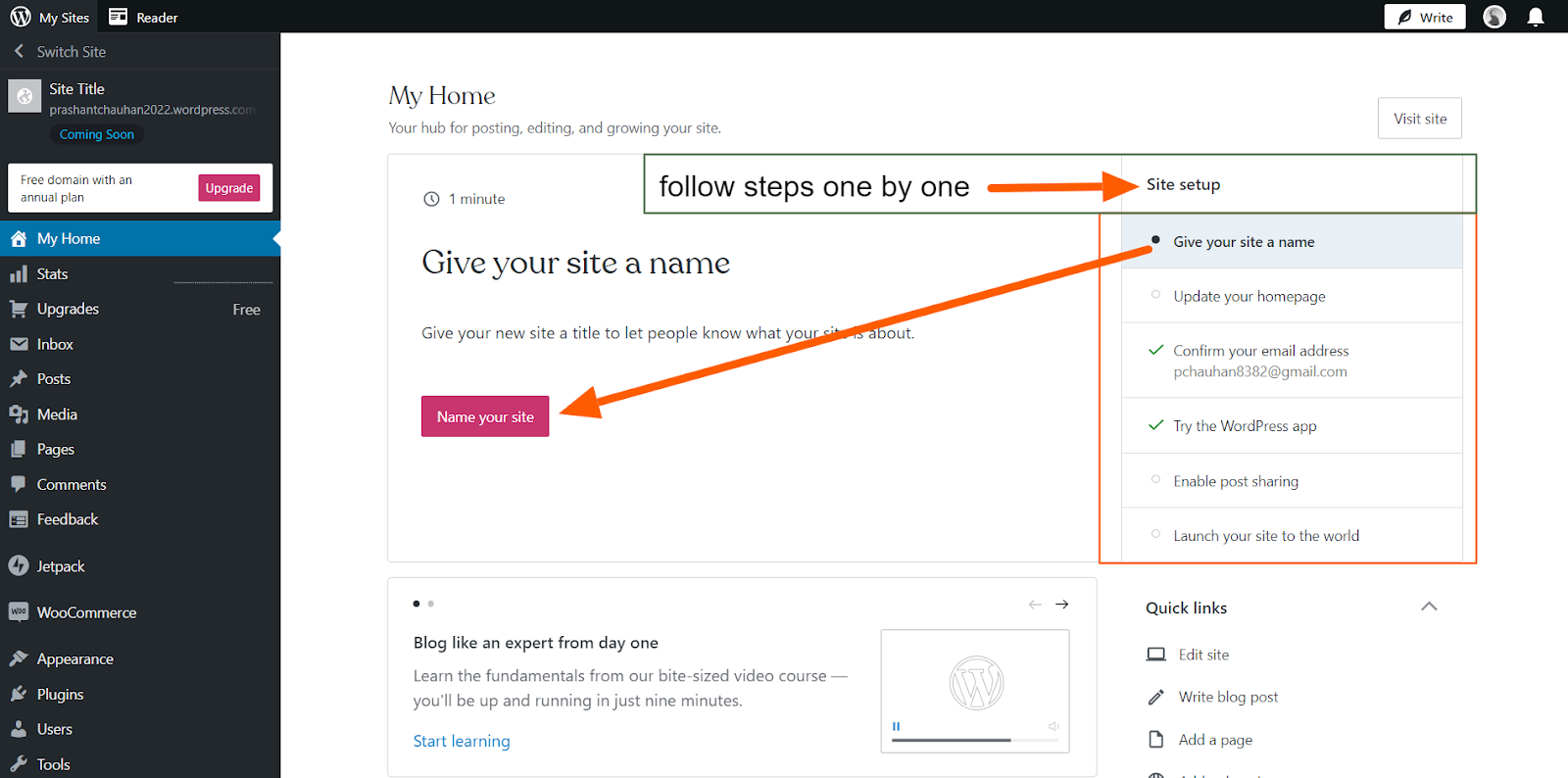The height and width of the screenshot is (778, 1568).
Task: Pause the video course preview
Action: click(896, 726)
